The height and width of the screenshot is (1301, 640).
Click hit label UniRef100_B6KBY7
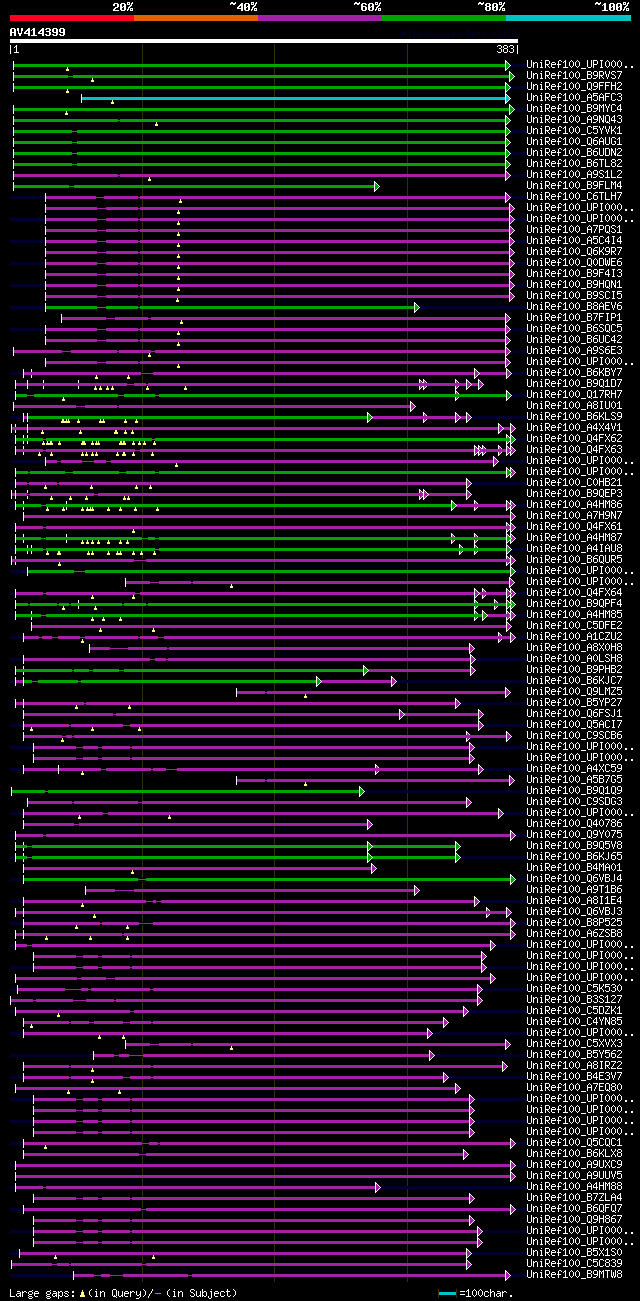pyautogui.click(x=574, y=372)
